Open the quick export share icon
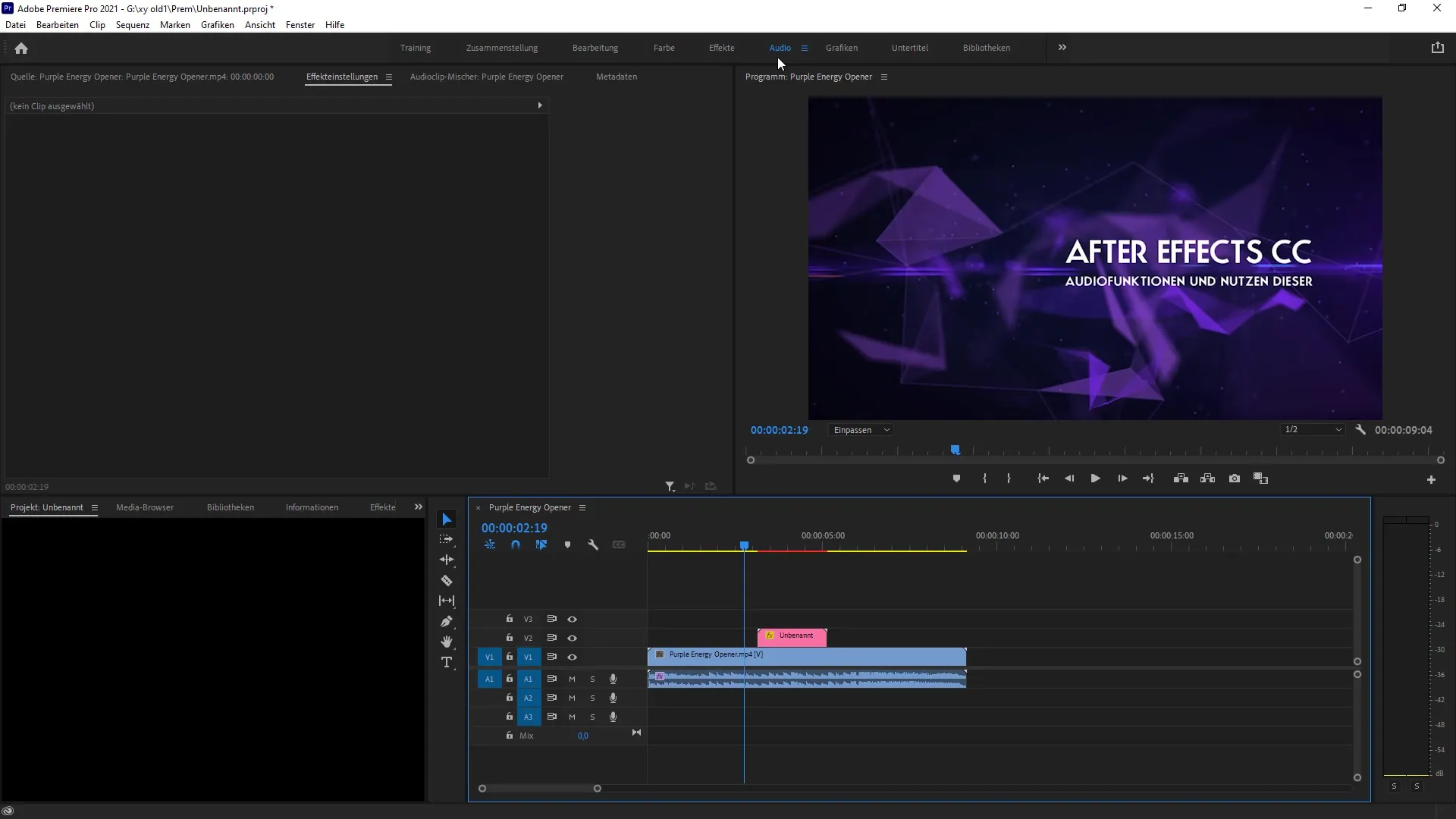This screenshot has width=1456, height=819. (x=1438, y=48)
